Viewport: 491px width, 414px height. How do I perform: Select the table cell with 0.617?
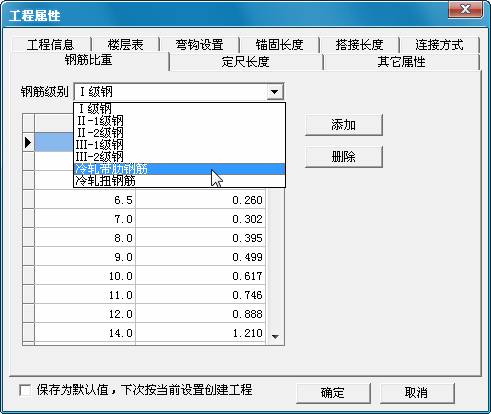[200, 276]
